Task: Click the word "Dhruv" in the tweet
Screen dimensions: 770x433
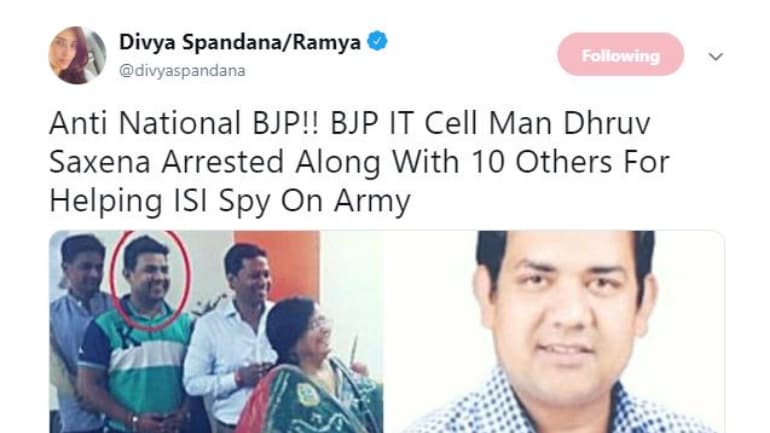Action: pos(606,123)
